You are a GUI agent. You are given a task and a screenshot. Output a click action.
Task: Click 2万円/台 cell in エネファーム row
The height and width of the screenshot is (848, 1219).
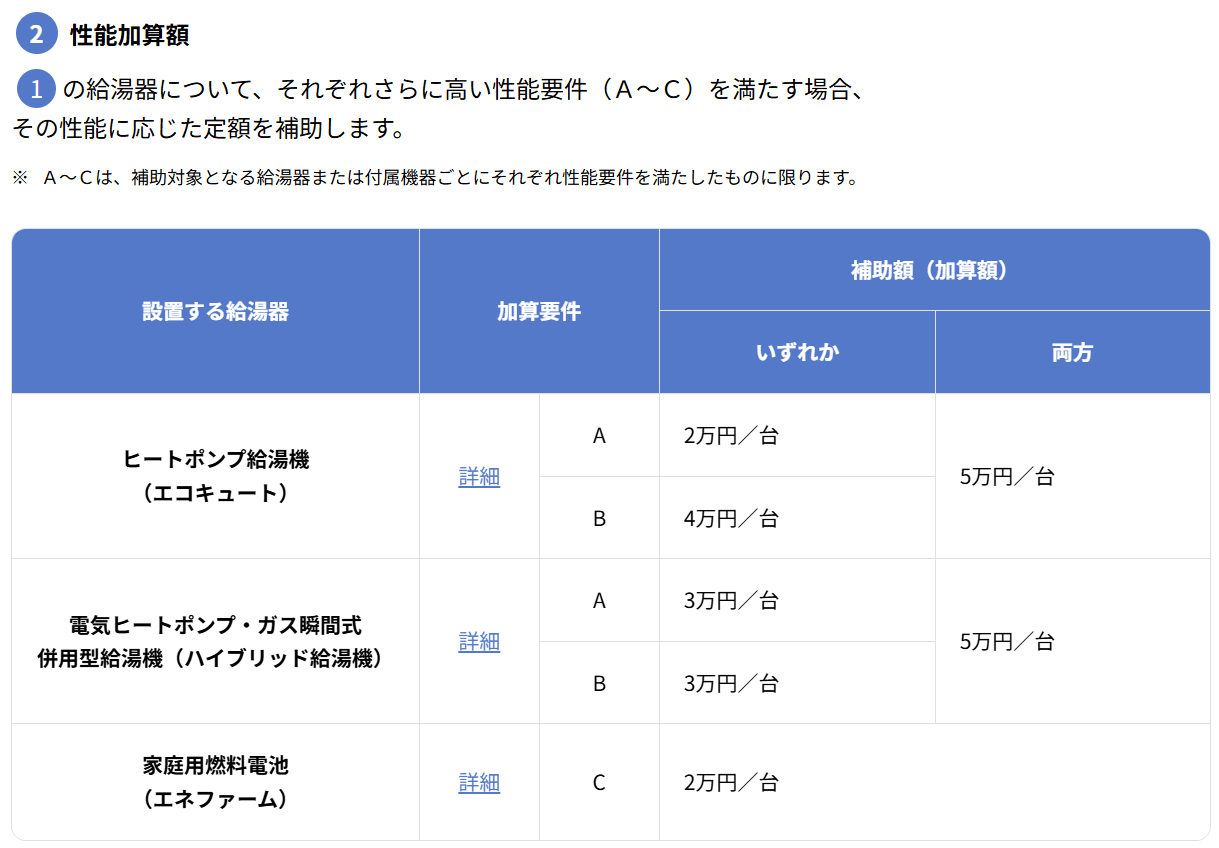(x=731, y=782)
